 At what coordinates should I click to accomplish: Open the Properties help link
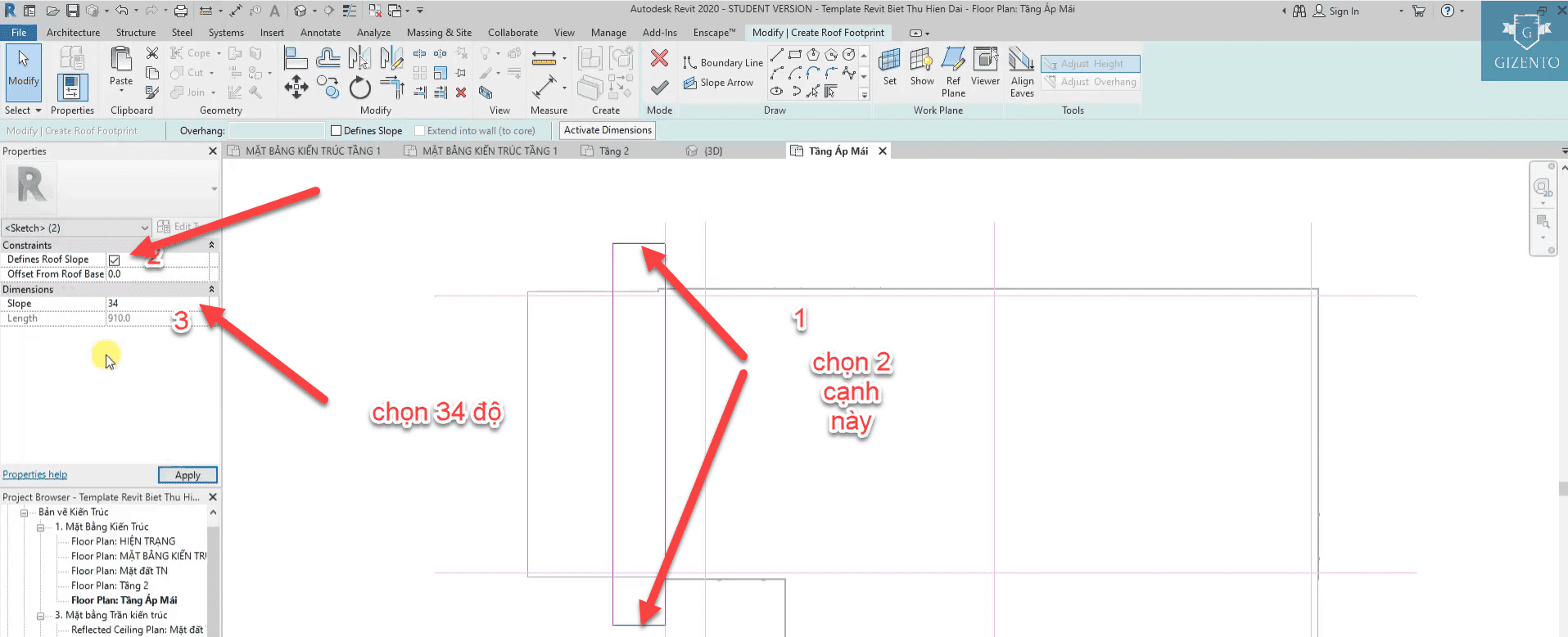coord(35,475)
